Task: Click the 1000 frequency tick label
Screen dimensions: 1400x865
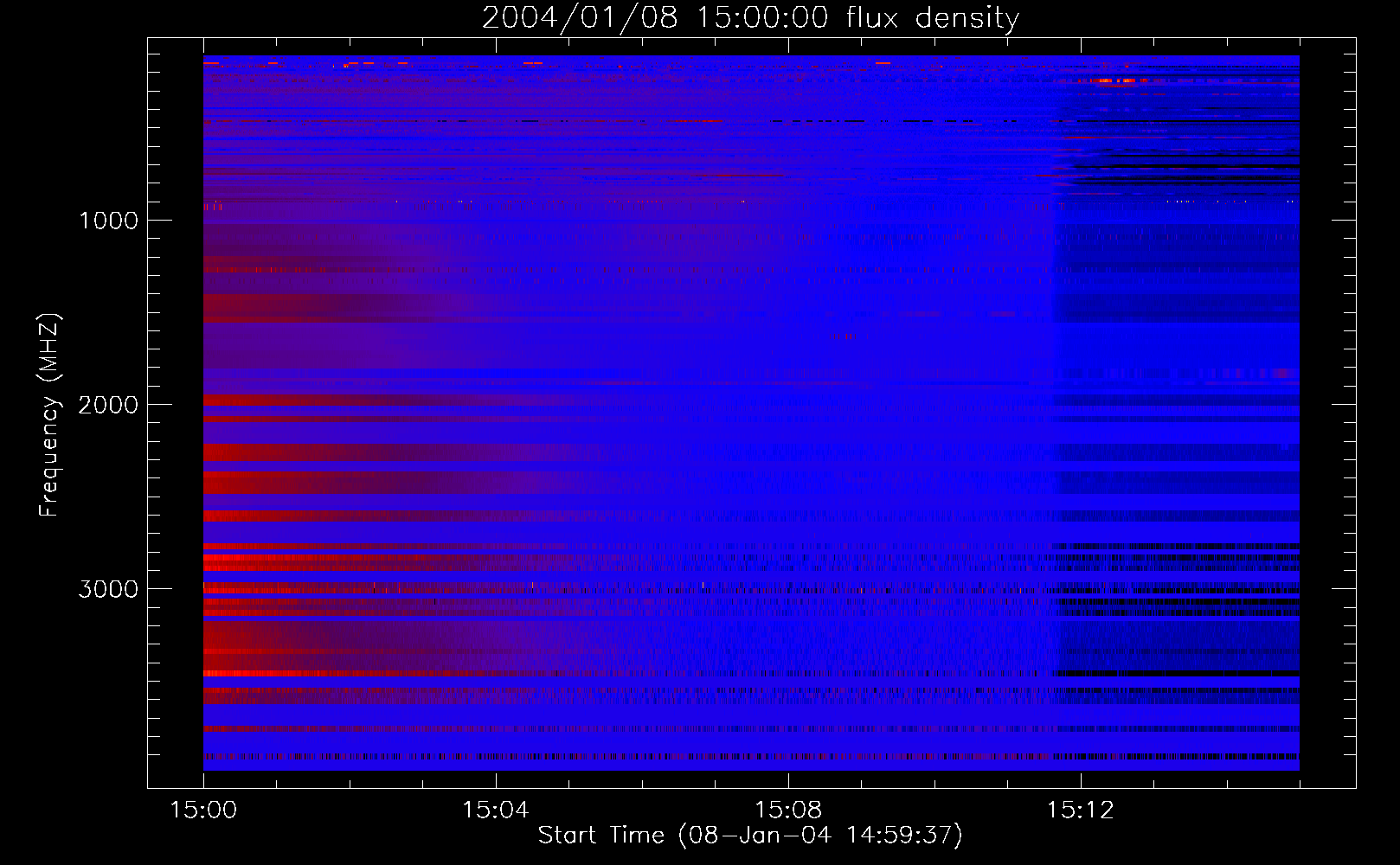Action: click(x=108, y=221)
